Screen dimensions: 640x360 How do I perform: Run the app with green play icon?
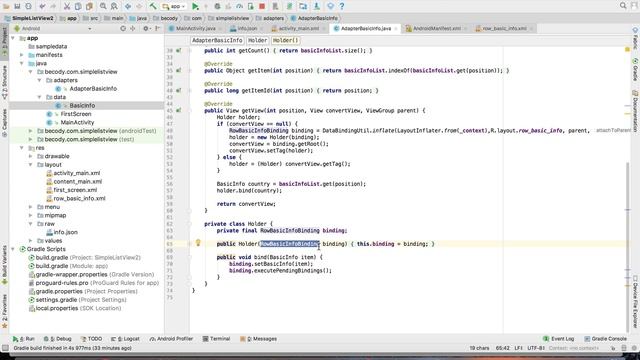[195, 6]
